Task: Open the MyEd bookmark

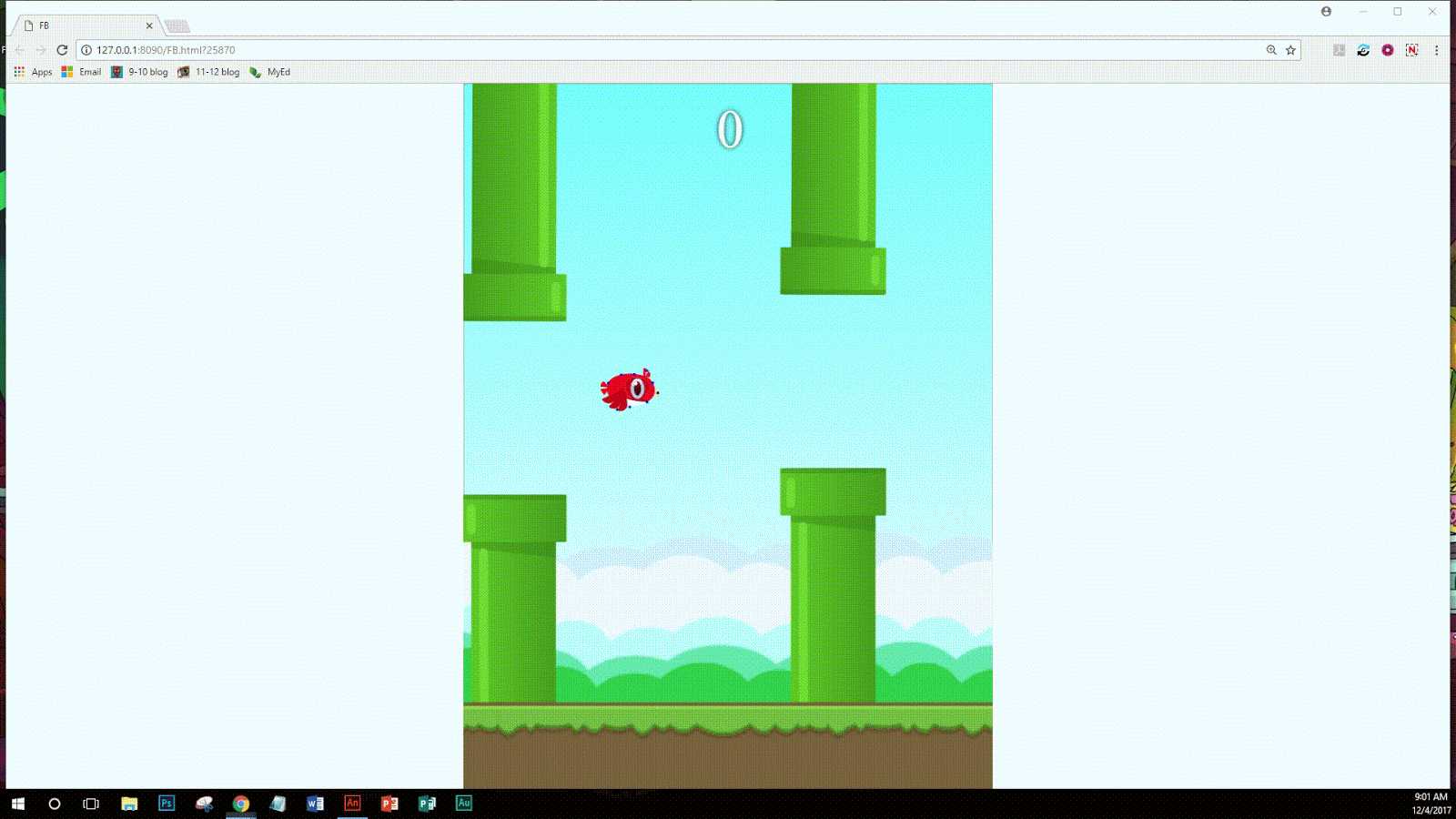Action: [x=269, y=72]
